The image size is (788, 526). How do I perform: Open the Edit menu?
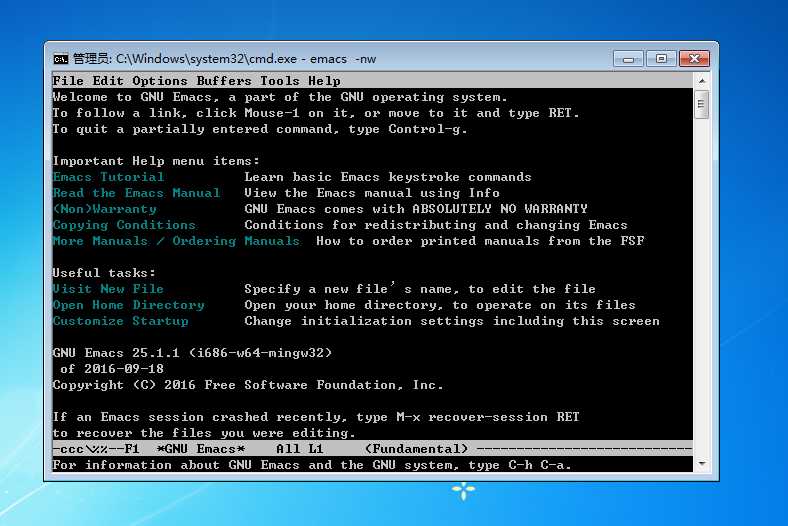[x=108, y=81]
